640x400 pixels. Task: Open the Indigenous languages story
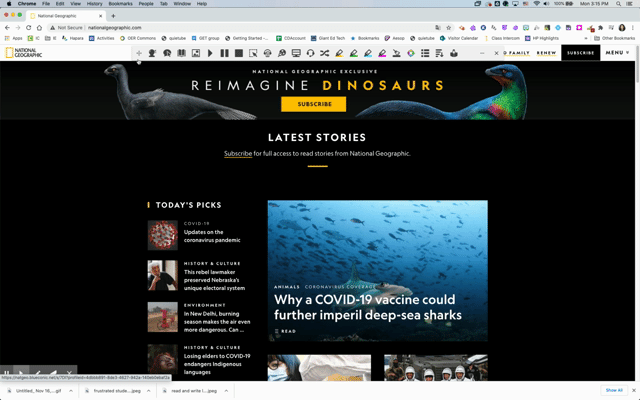click(x=217, y=364)
